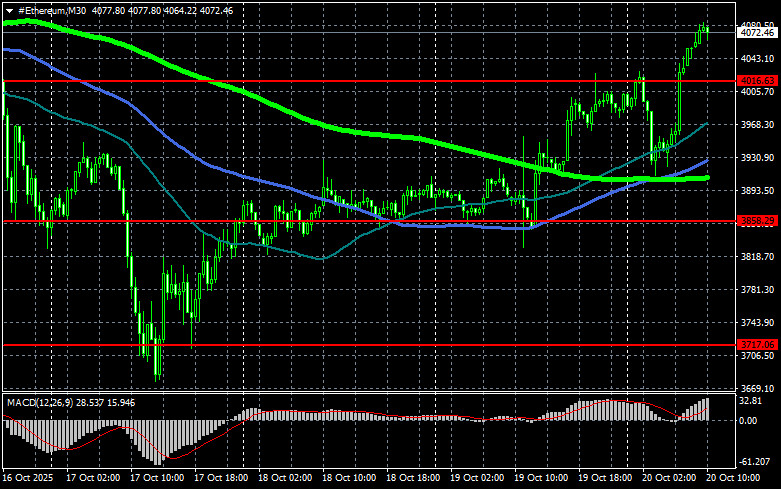Click the 20 Oct 02:00 time label
The image size is (781, 489).
(669, 478)
